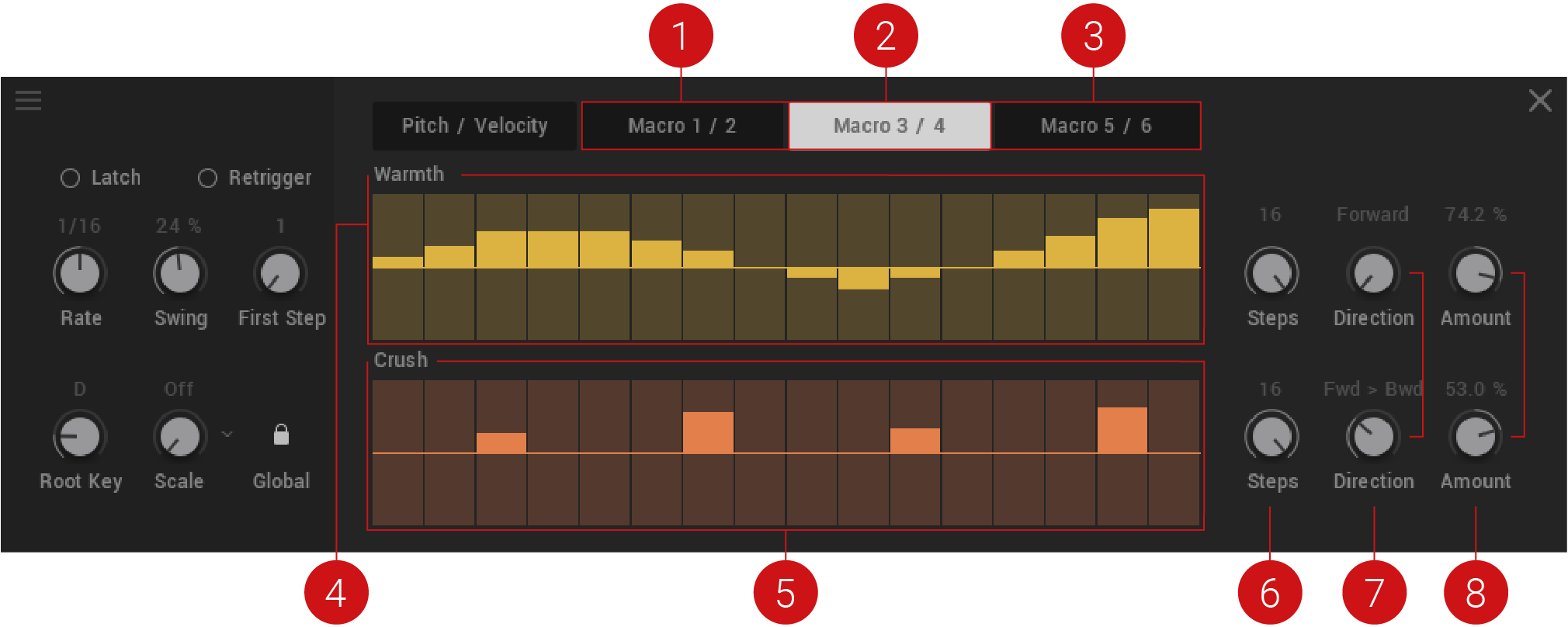Enable the Retrigger option

click(x=207, y=178)
